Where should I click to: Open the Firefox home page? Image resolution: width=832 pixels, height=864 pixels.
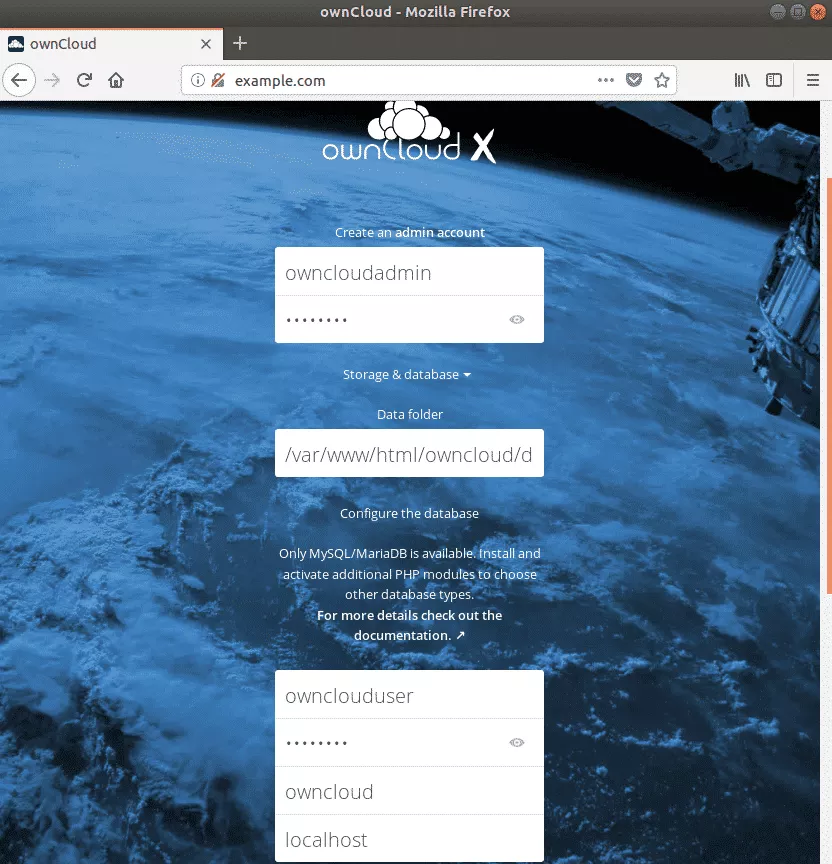pos(116,80)
